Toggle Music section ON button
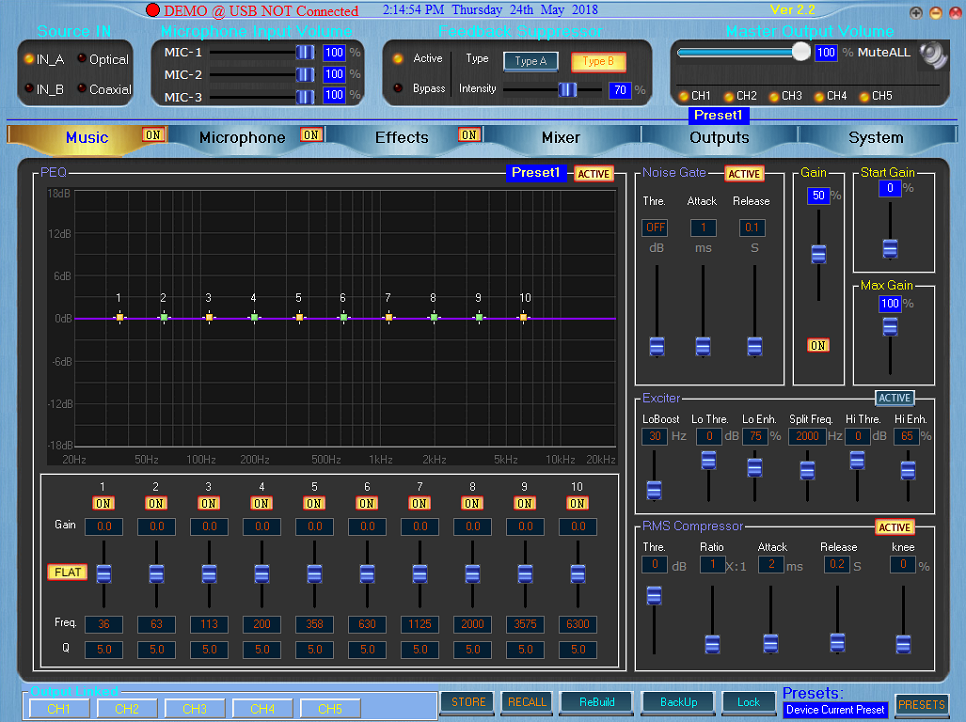 point(153,135)
